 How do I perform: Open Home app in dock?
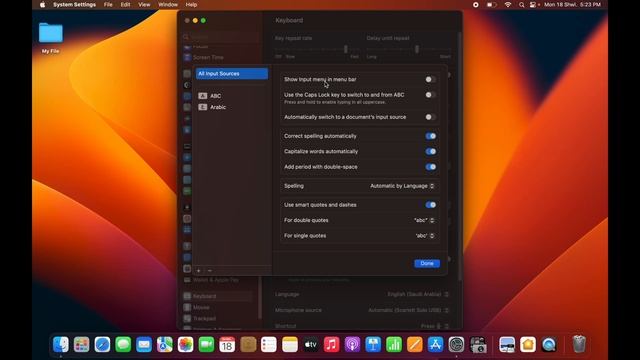click(x=528, y=344)
